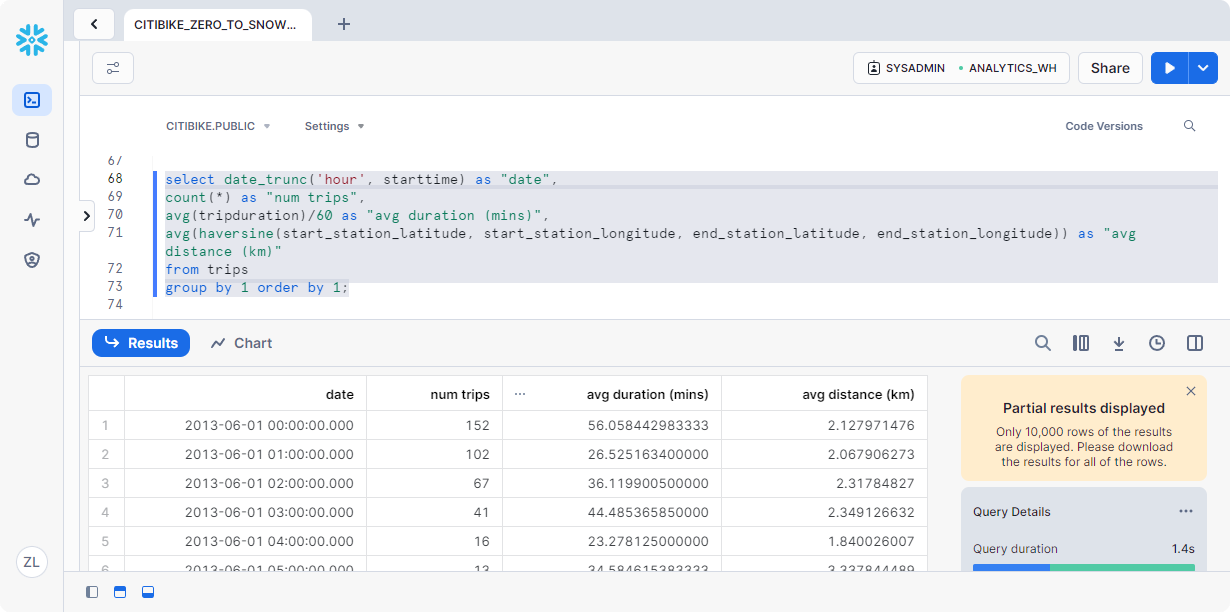The image size is (1230, 612).
Task: Click the Snowflake logo icon
Action: point(32,40)
